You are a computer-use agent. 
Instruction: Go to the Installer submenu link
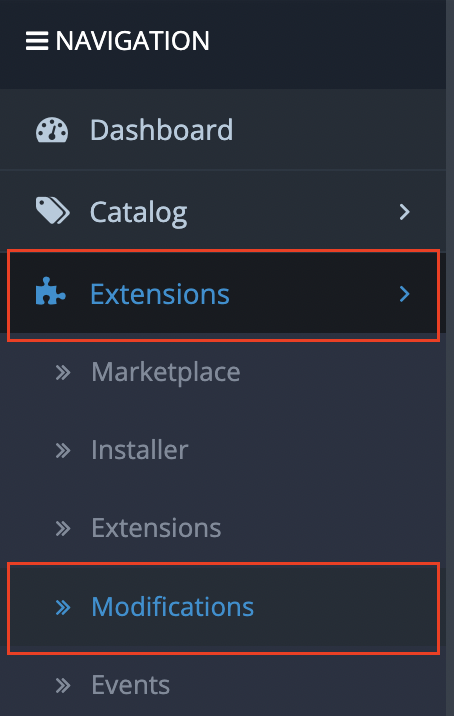pyautogui.click(x=140, y=450)
